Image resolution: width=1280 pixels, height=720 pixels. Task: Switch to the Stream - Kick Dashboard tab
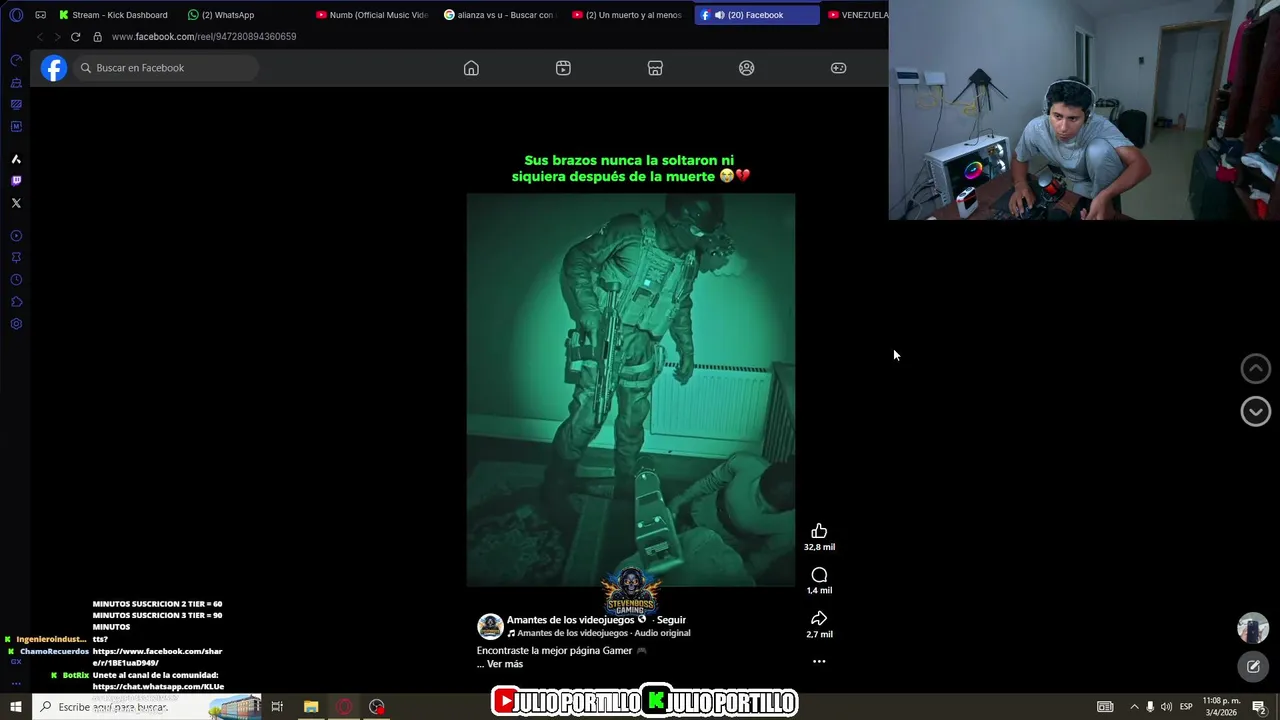pyautogui.click(x=113, y=15)
